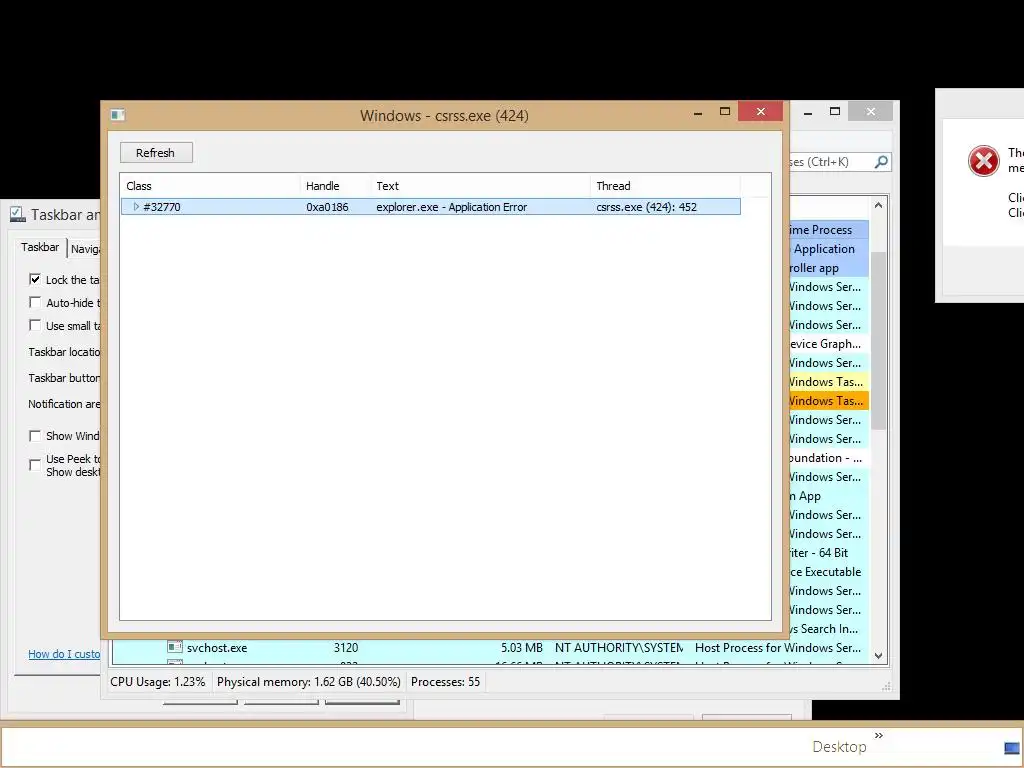Sort by the Text column header
1024x768 pixels.
(x=480, y=186)
